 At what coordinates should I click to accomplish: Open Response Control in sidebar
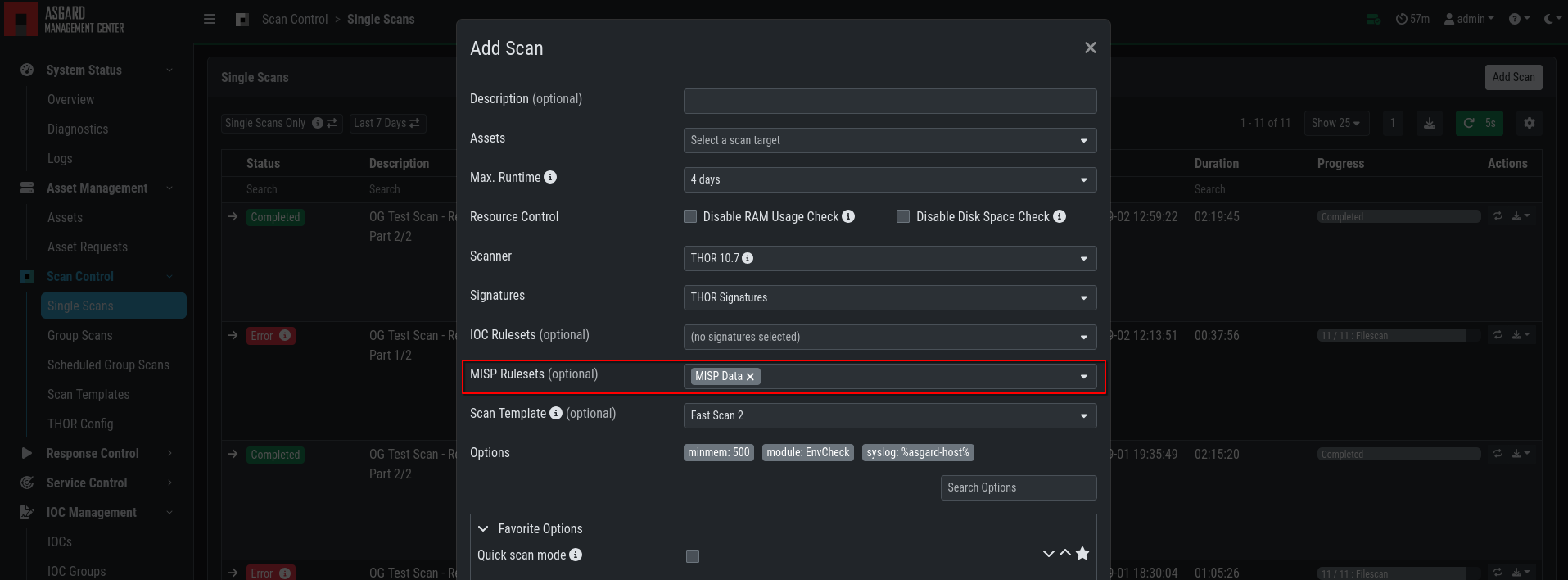point(97,453)
